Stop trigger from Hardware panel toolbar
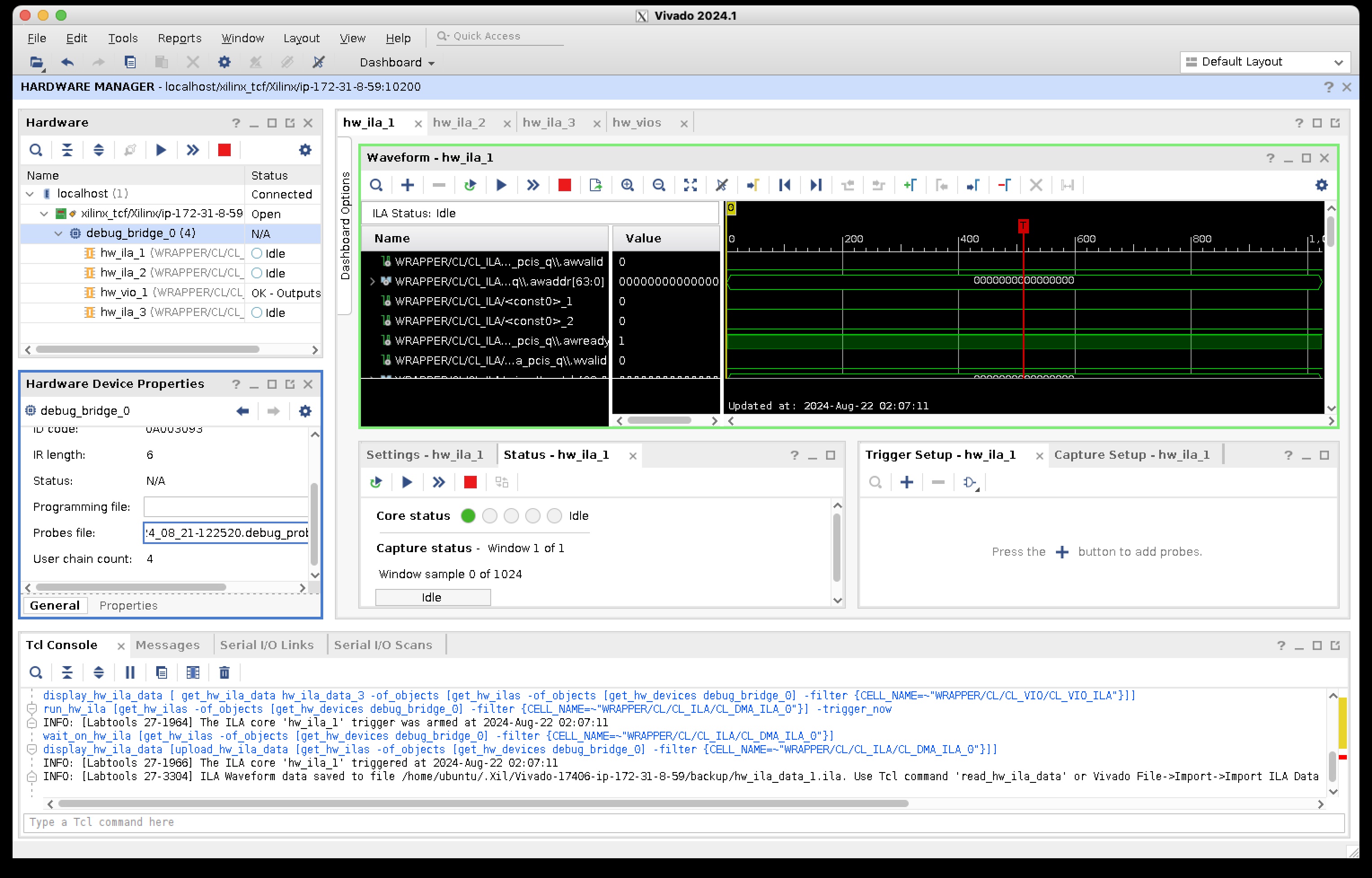 pyautogui.click(x=224, y=150)
